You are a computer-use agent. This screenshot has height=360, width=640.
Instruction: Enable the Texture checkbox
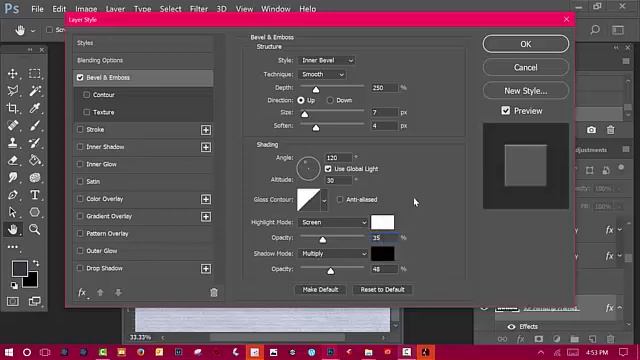[x=87, y=112]
